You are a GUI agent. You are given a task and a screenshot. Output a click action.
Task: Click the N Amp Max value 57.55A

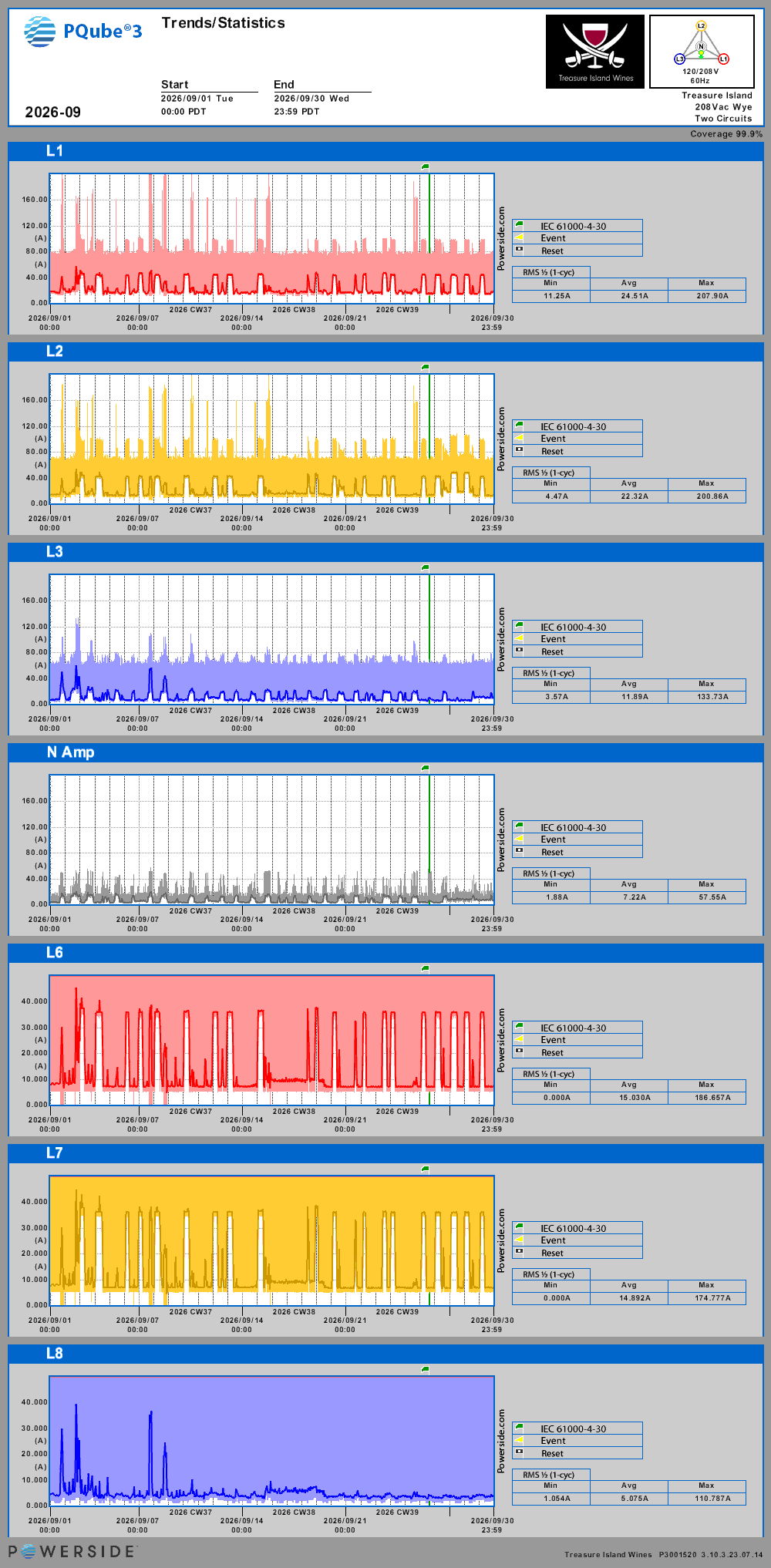712,897
